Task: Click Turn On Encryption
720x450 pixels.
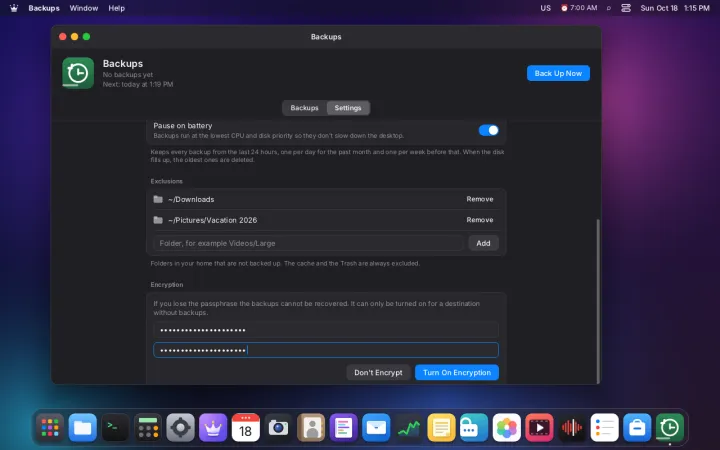Action: (456, 372)
